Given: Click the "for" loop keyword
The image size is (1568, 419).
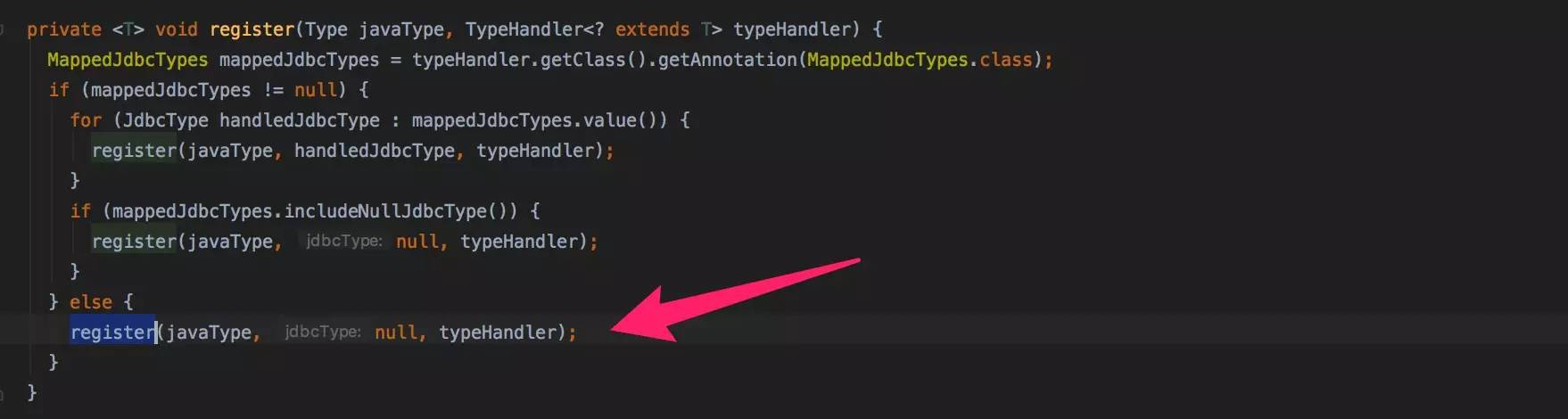Looking at the screenshot, I should click(86, 120).
